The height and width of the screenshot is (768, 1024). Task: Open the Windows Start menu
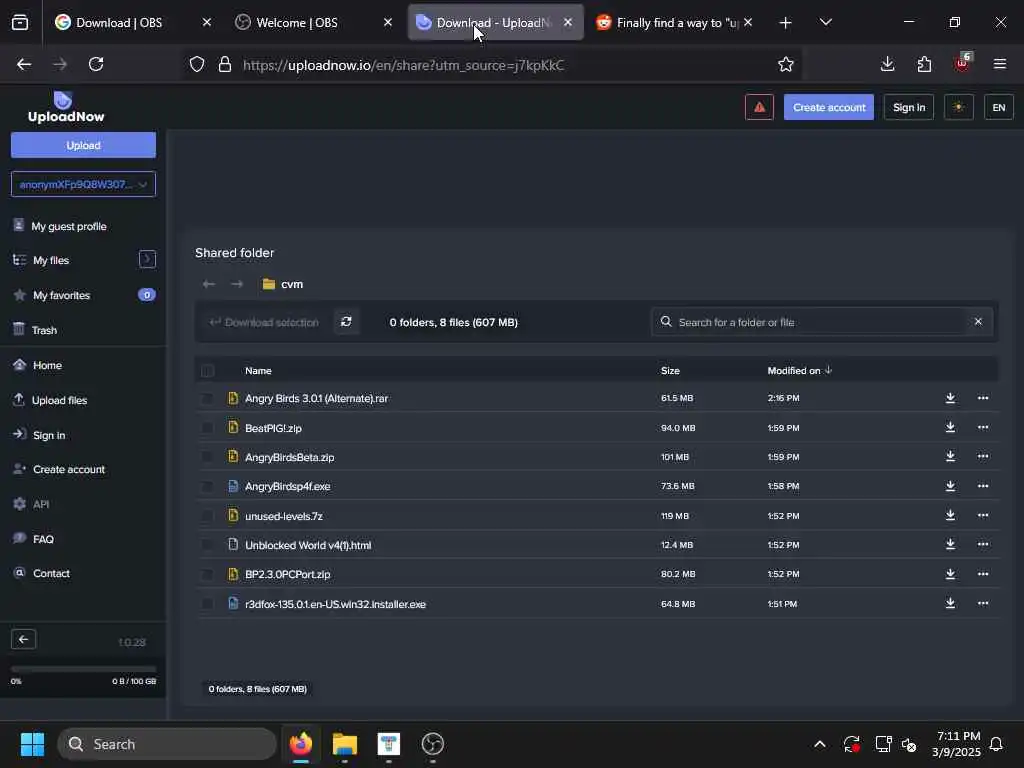point(32,744)
